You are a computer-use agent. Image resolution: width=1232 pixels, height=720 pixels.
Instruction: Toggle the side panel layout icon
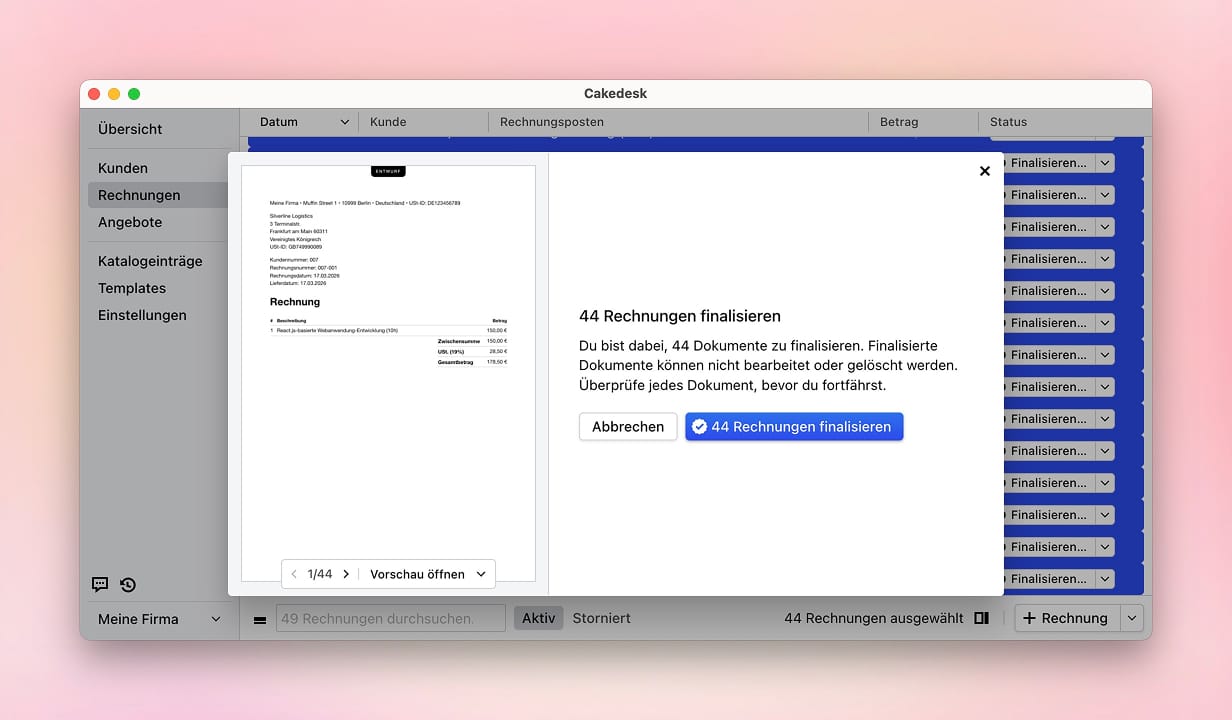982,618
